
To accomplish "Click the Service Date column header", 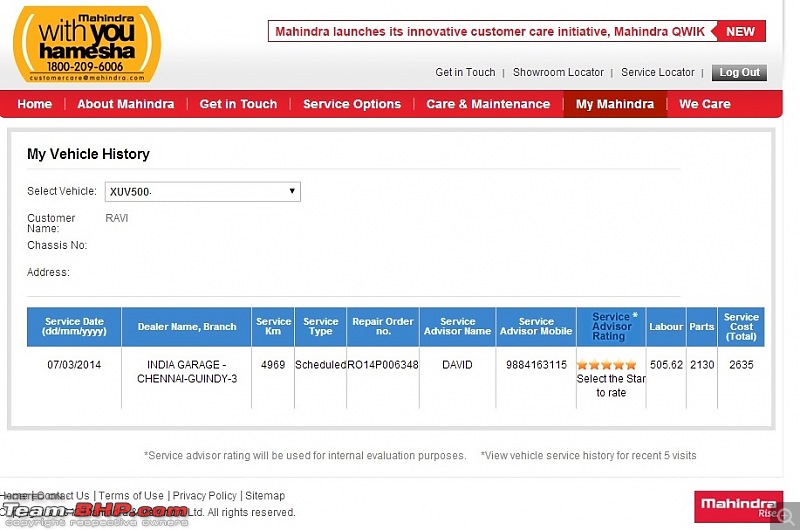I will pos(74,327).
